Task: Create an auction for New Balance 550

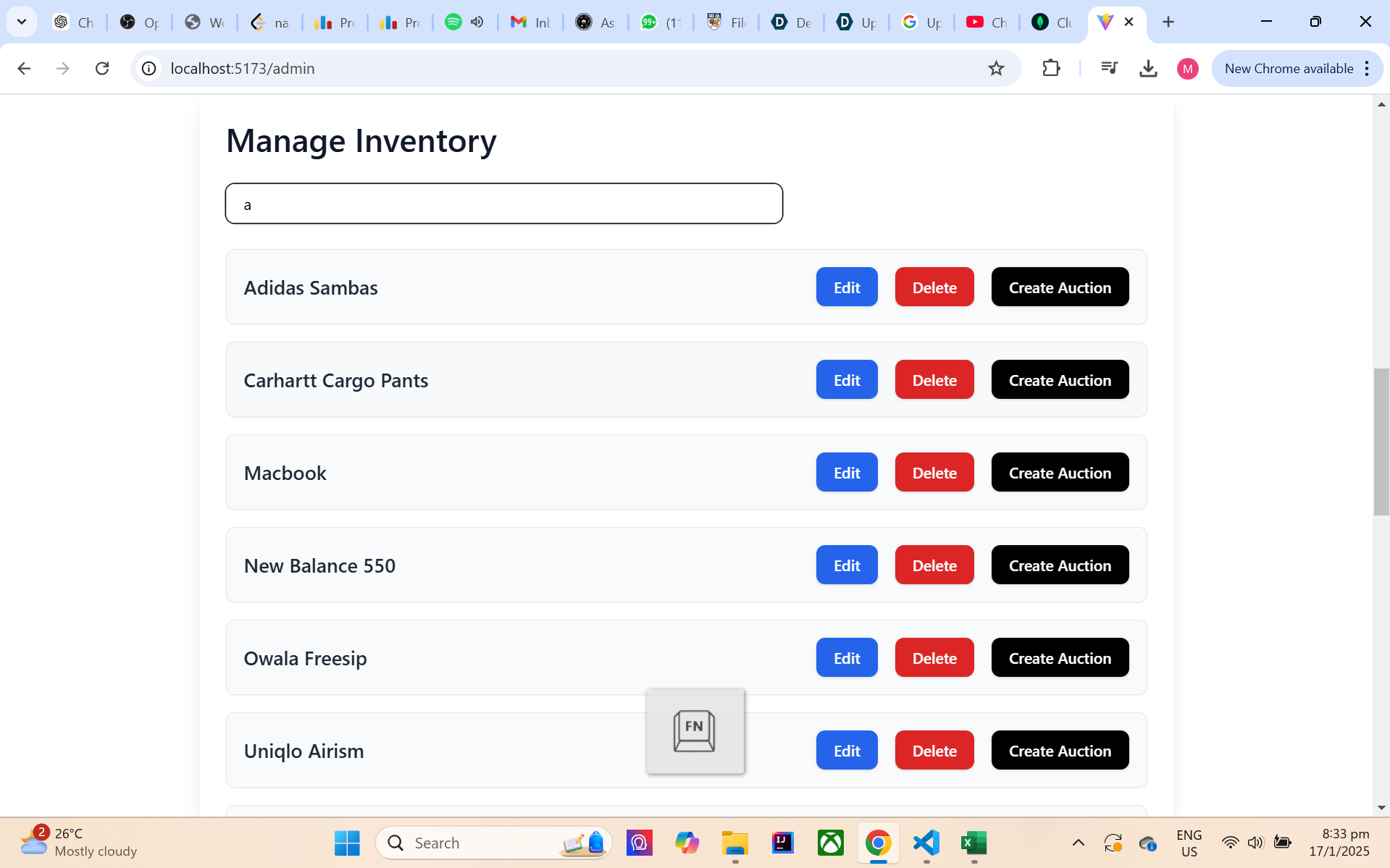Action: (1060, 565)
